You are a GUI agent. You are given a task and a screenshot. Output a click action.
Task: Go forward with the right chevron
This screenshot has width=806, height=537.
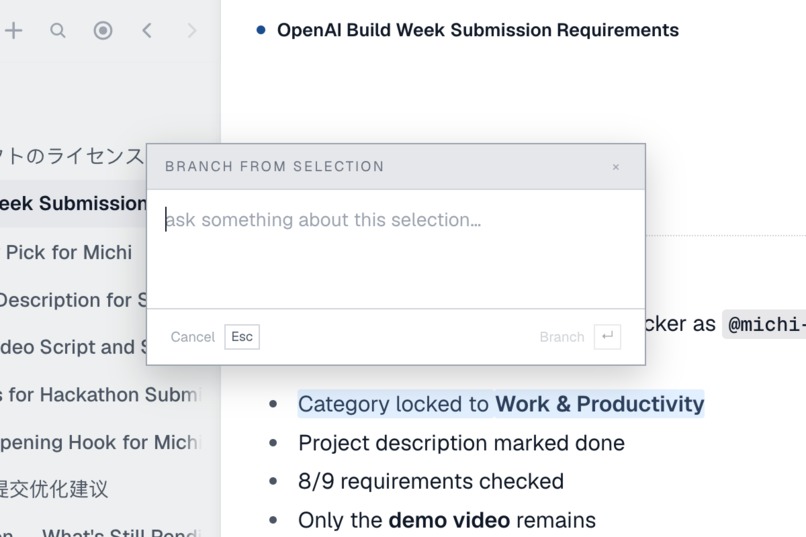point(192,31)
